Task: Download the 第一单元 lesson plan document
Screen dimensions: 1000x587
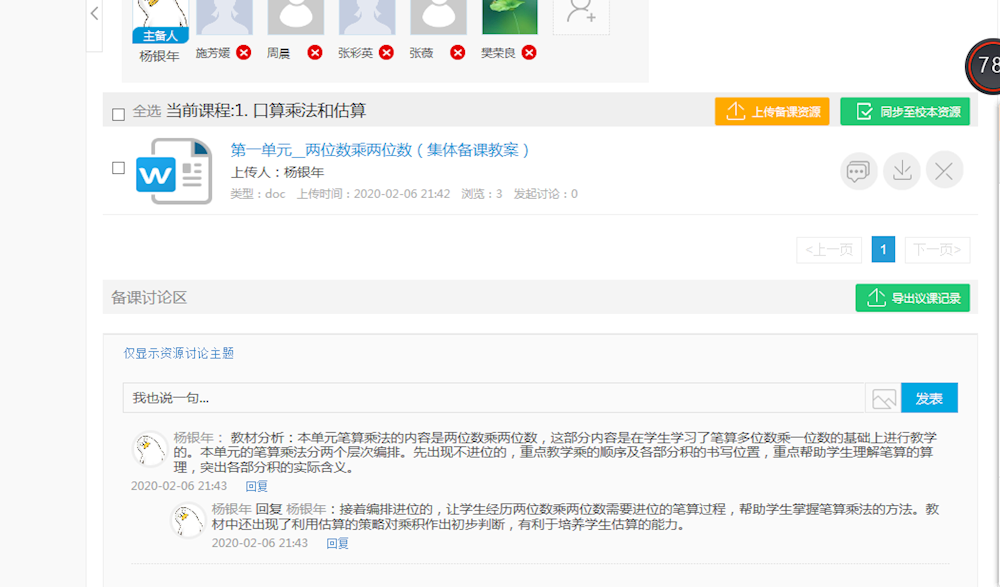Action: 901,170
